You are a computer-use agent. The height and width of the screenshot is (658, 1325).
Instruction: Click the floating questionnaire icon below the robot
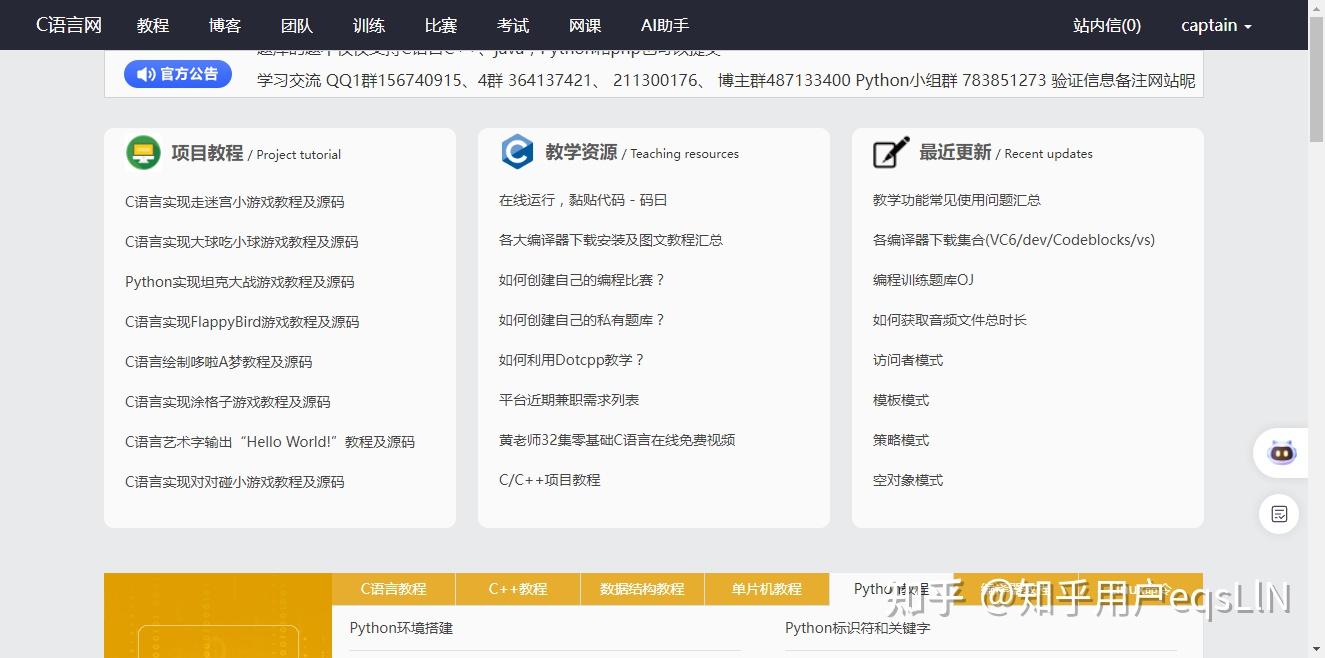[x=1281, y=514]
